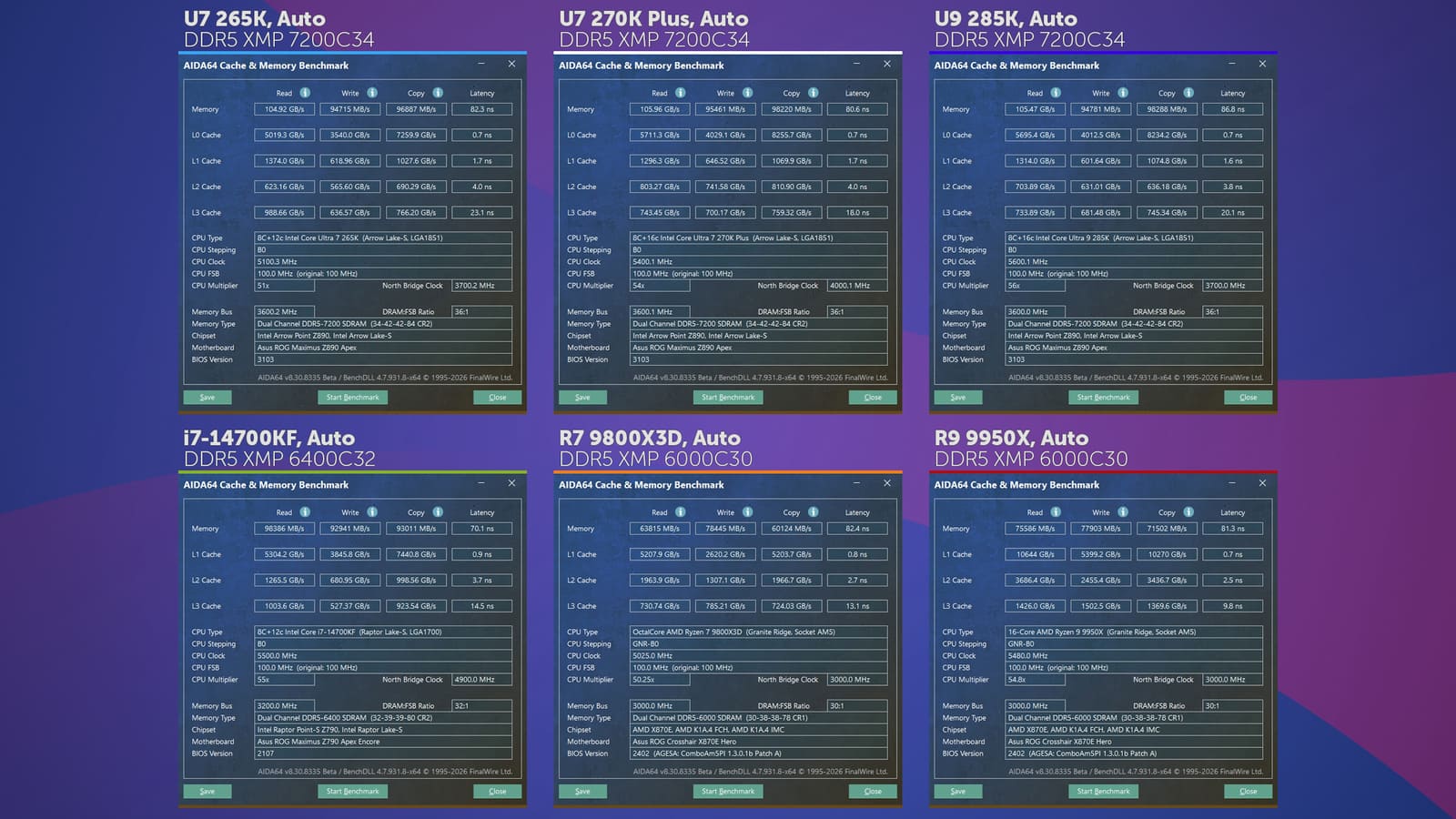The image size is (1456, 819).
Task: Save results in the U9 285K window
Action: 958,398
